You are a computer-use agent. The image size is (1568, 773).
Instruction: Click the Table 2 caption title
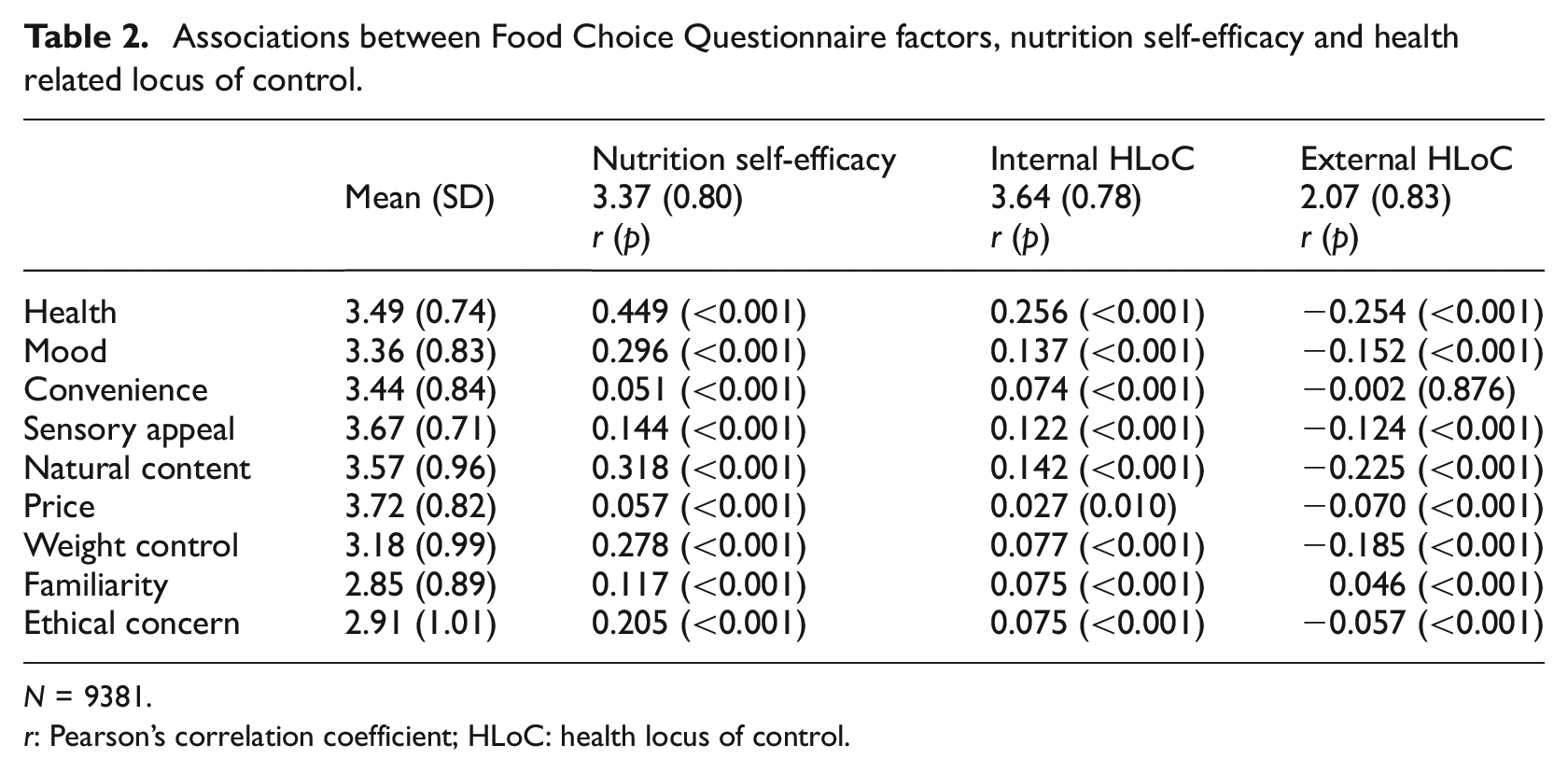pyautogui.click(x=741, y=58)
